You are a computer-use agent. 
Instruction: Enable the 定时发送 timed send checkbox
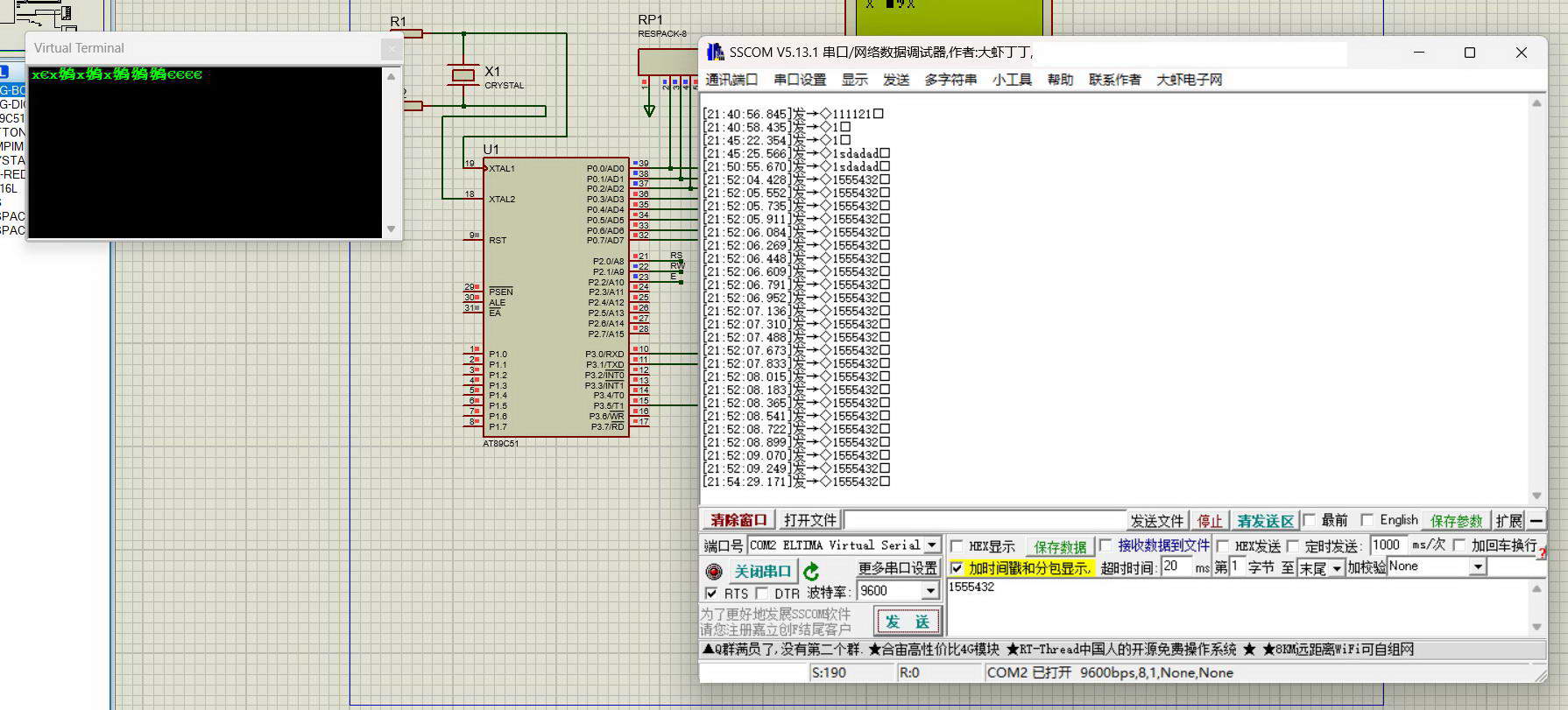click(x=1293, y=546)
